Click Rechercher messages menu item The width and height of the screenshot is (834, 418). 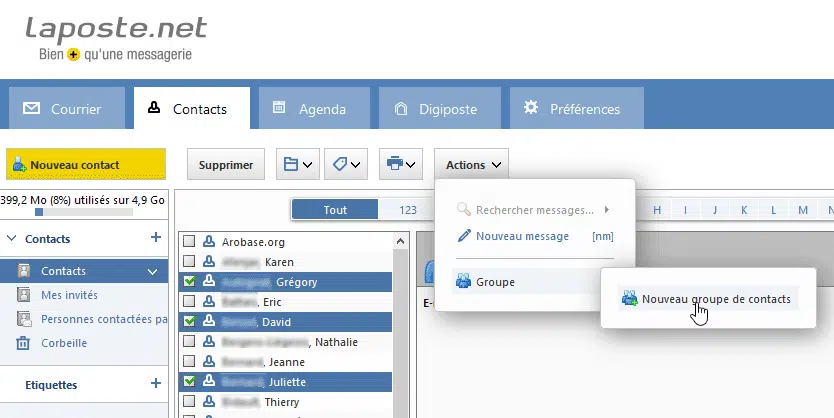coord(535,210)
